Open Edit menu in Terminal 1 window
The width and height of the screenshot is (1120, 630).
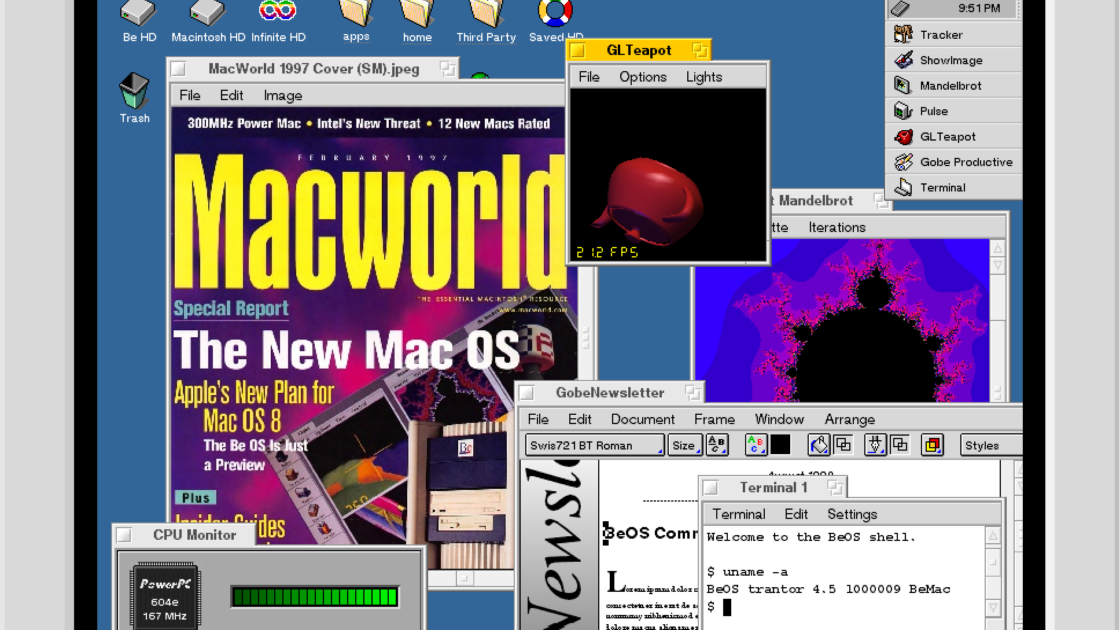796,514
